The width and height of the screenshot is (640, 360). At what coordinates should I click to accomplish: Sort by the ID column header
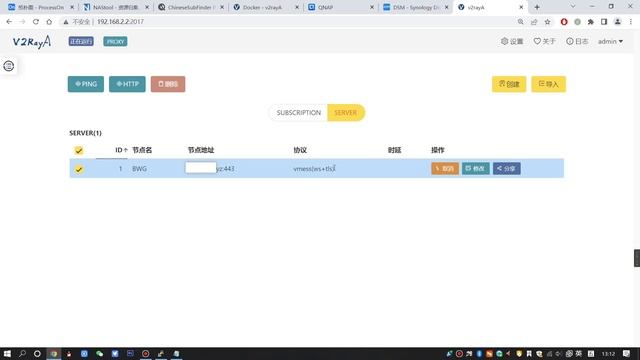click(121, 150)
